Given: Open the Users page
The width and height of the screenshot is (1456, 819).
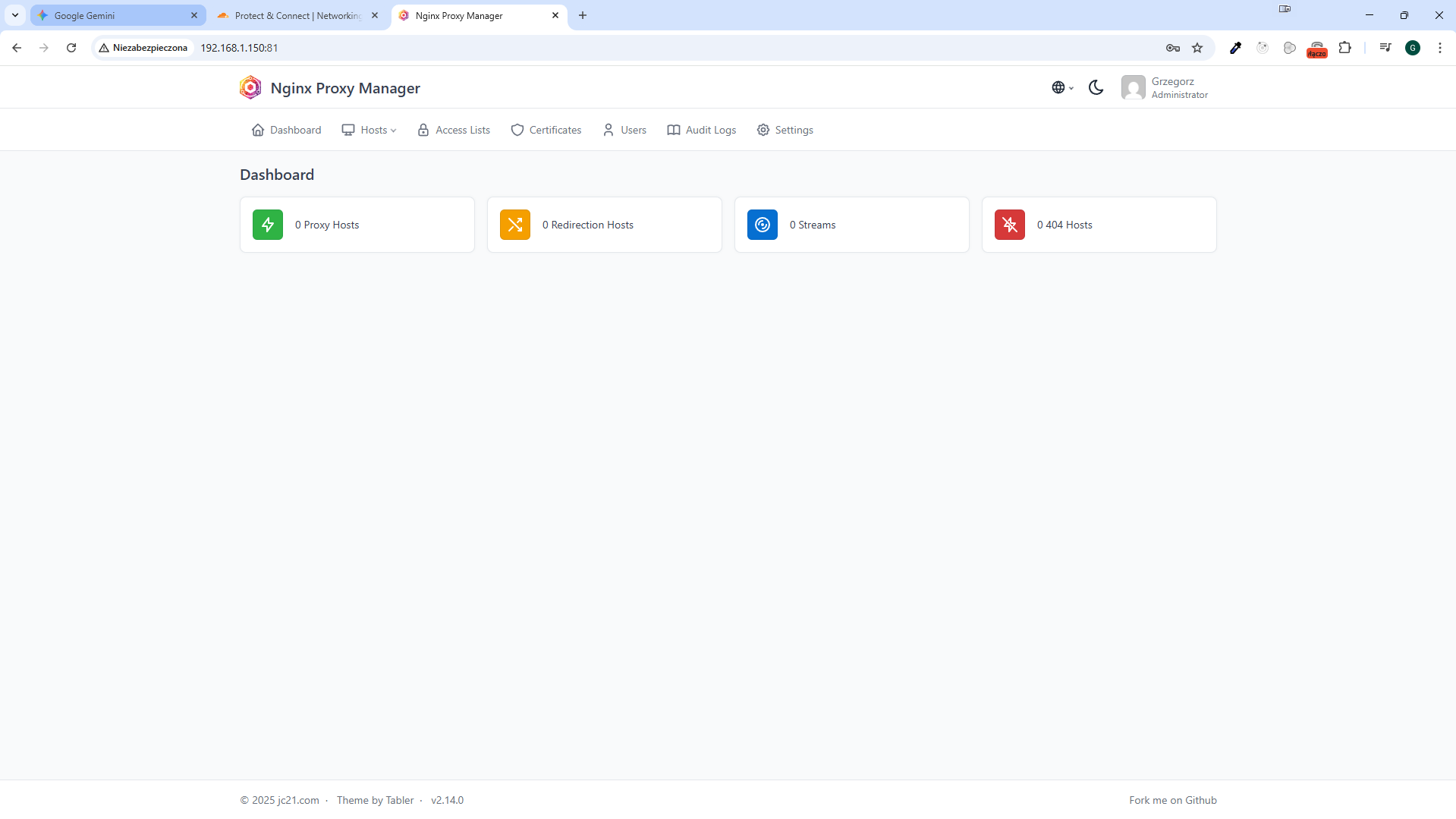Looking at the screenshot, I should tap(624, 130).
